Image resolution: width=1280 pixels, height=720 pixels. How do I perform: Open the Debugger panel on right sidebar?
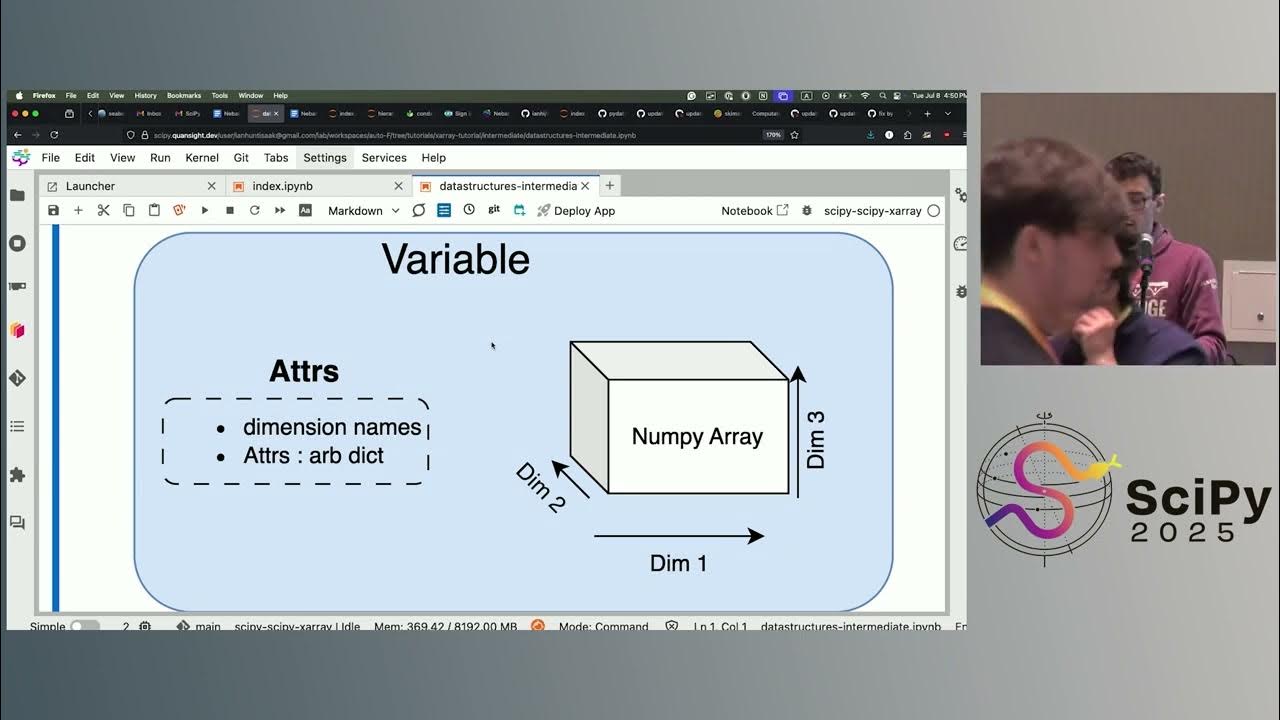click(961, 291)
